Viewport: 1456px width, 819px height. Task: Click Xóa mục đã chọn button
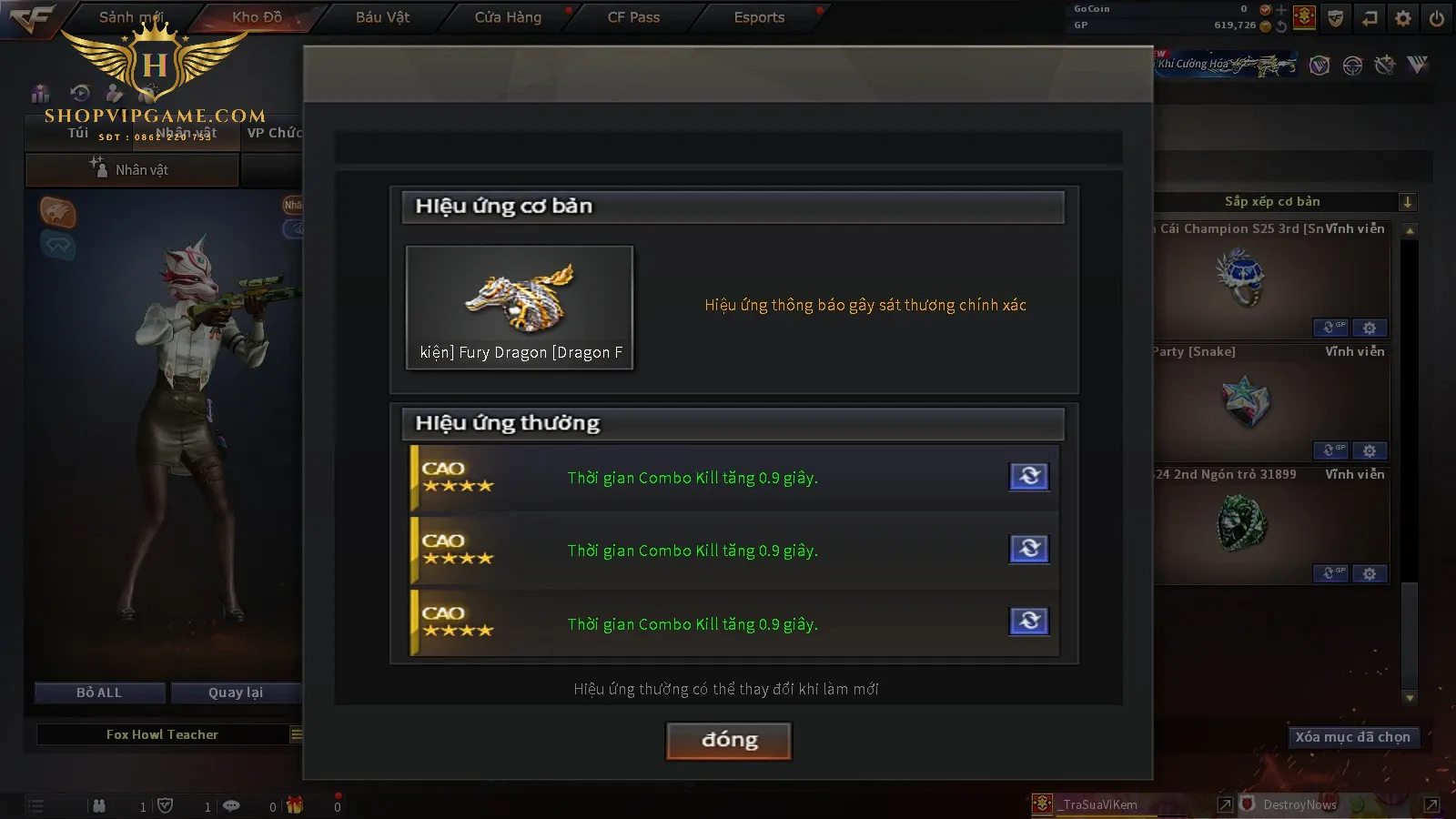point(1352,737)
